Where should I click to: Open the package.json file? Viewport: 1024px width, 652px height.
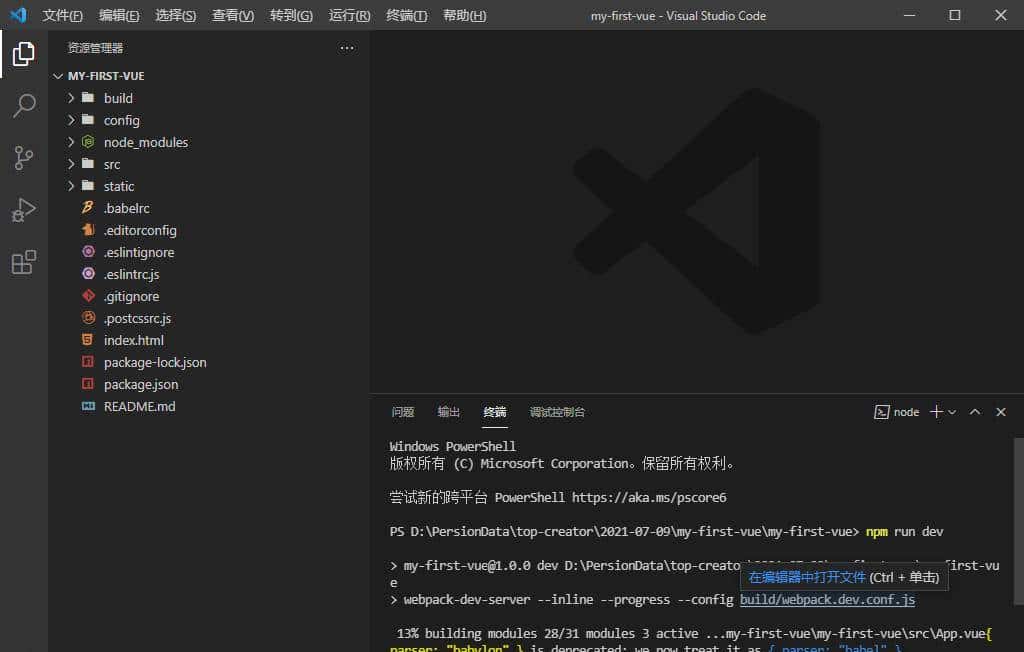tap(141, 384)
